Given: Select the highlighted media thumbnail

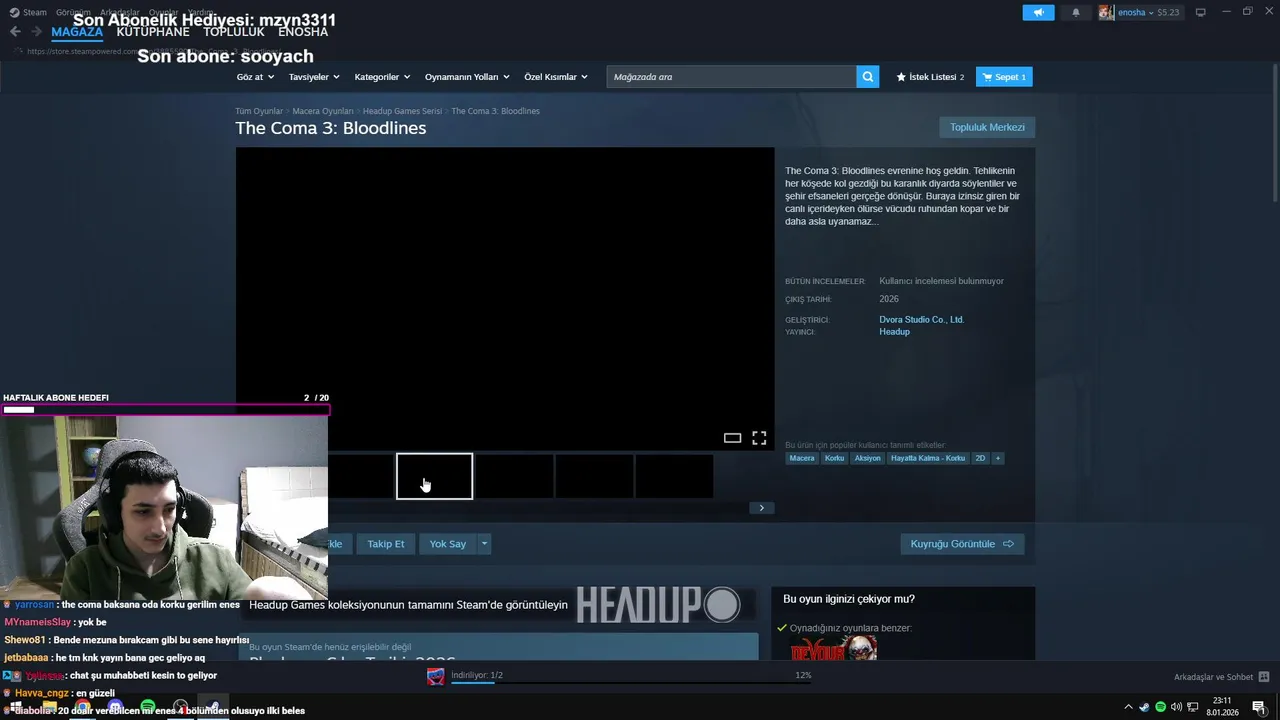Looking at the screenshot, I should coord(434,476).
